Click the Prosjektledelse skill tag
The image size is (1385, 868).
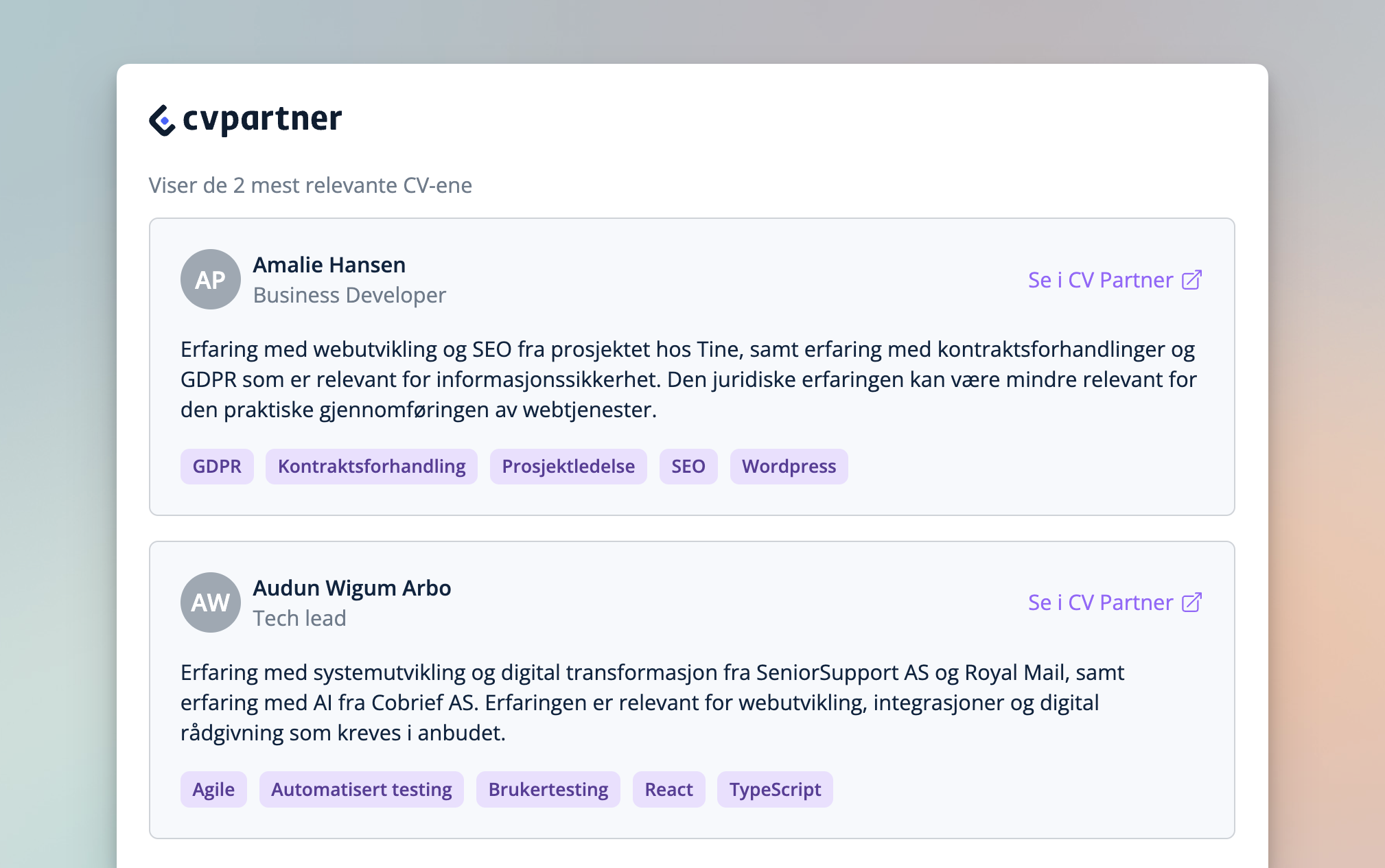[x=568, y=467]
